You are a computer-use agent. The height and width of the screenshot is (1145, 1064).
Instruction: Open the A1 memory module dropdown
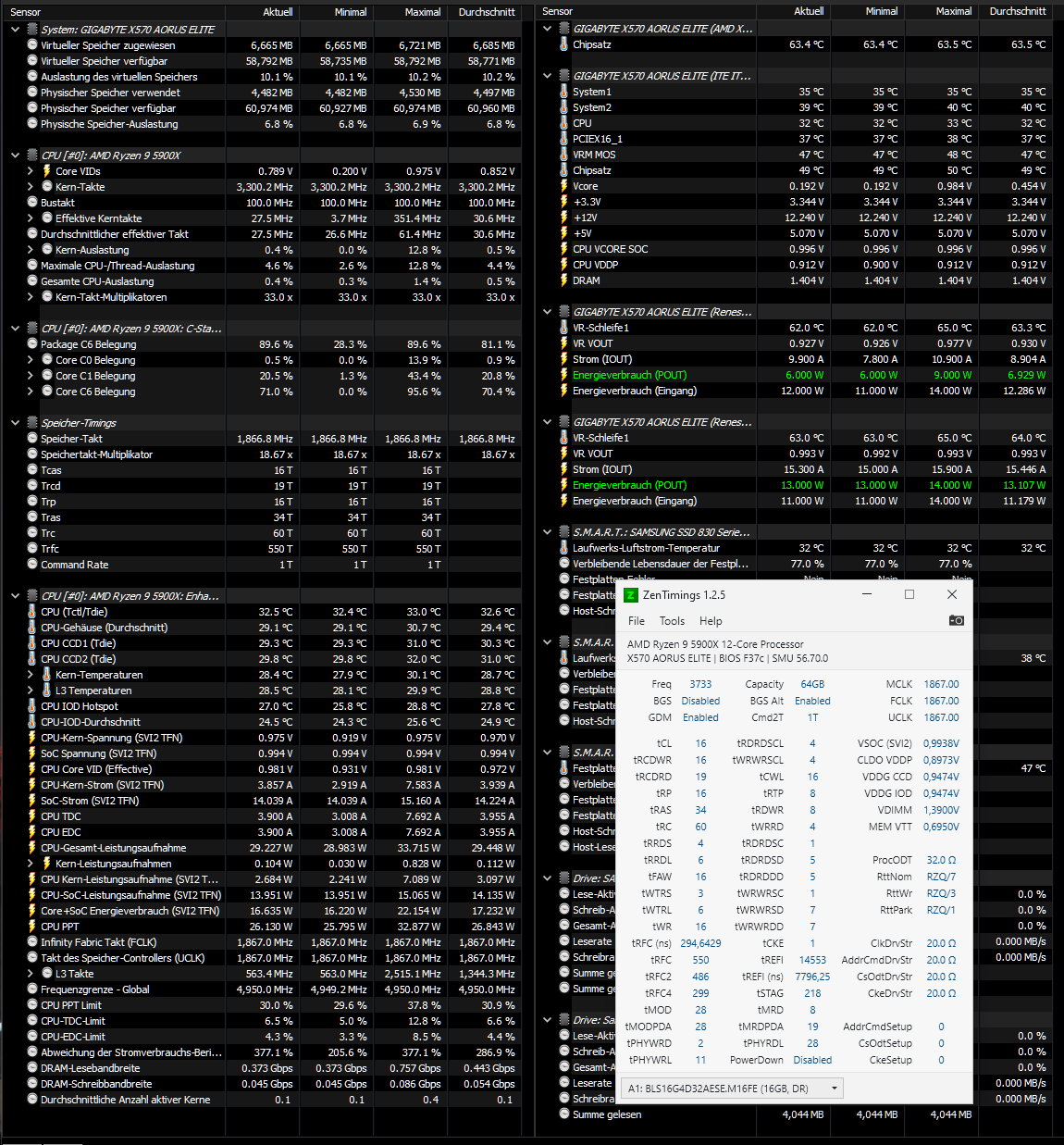click(x=833, y=1088)
